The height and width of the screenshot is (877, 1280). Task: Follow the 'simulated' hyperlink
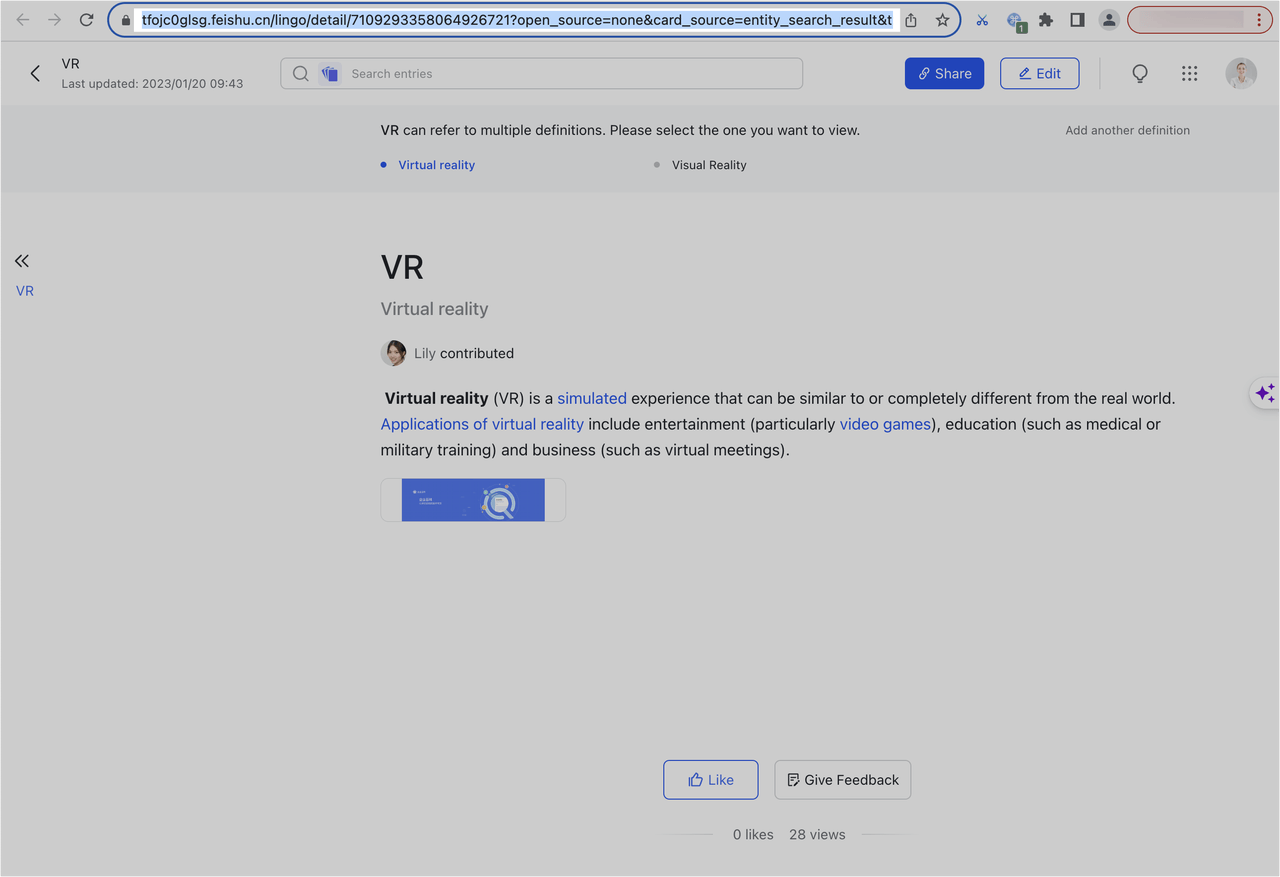pyautogui.click(x=592, y=398)
